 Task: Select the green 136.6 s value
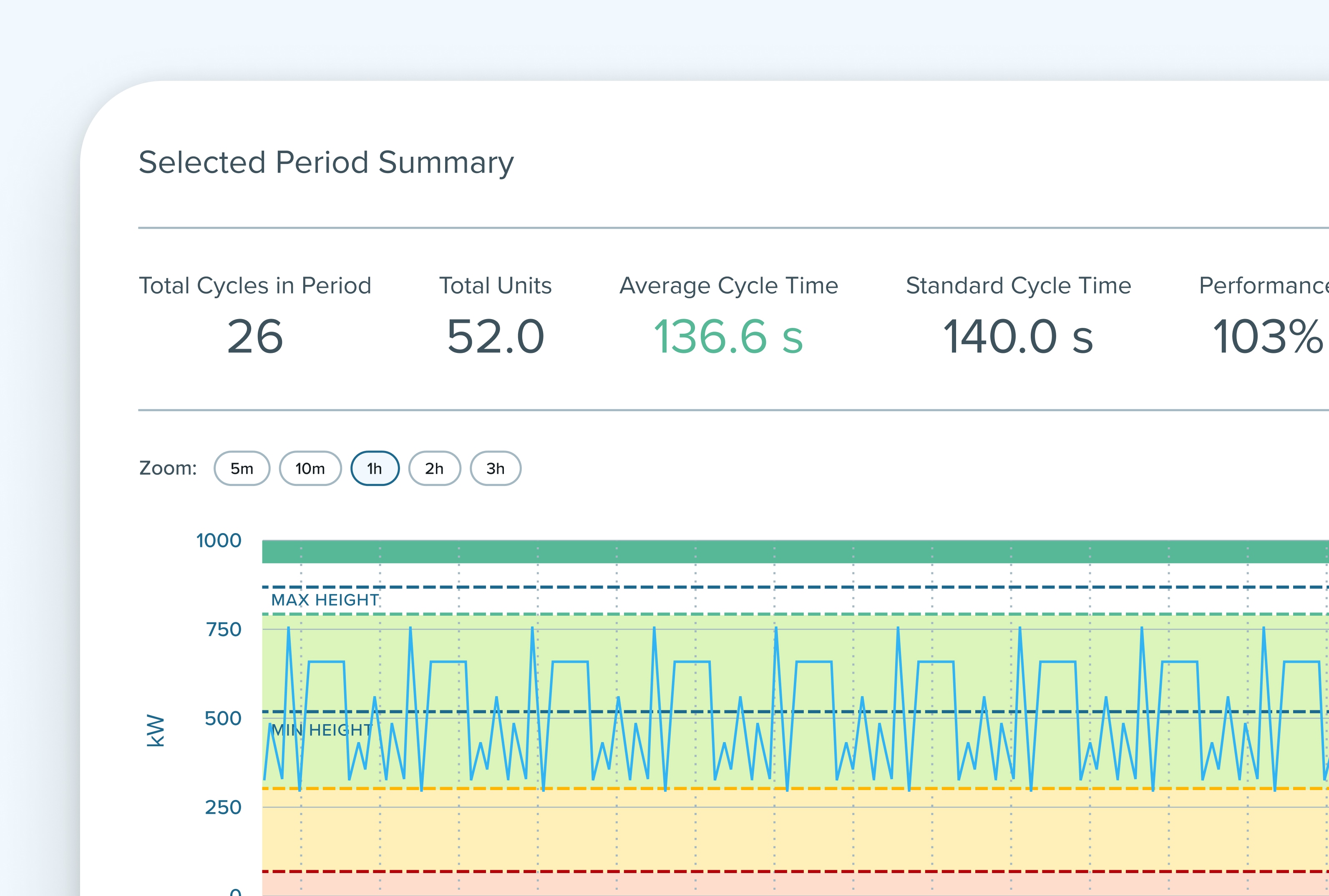728,337
